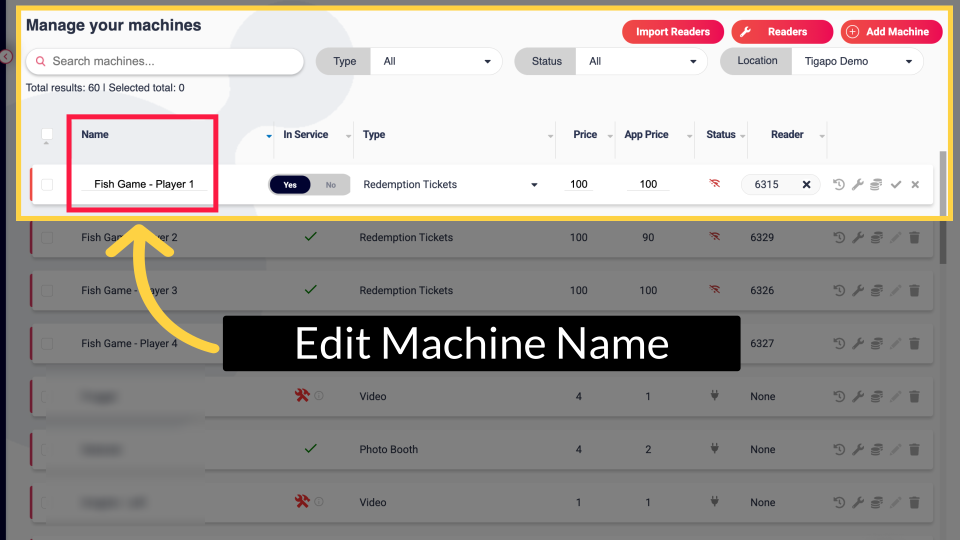This screenshot has height=540, width=960.
Task: Confirm the edit with the checkmark icon
Action: 896,185
